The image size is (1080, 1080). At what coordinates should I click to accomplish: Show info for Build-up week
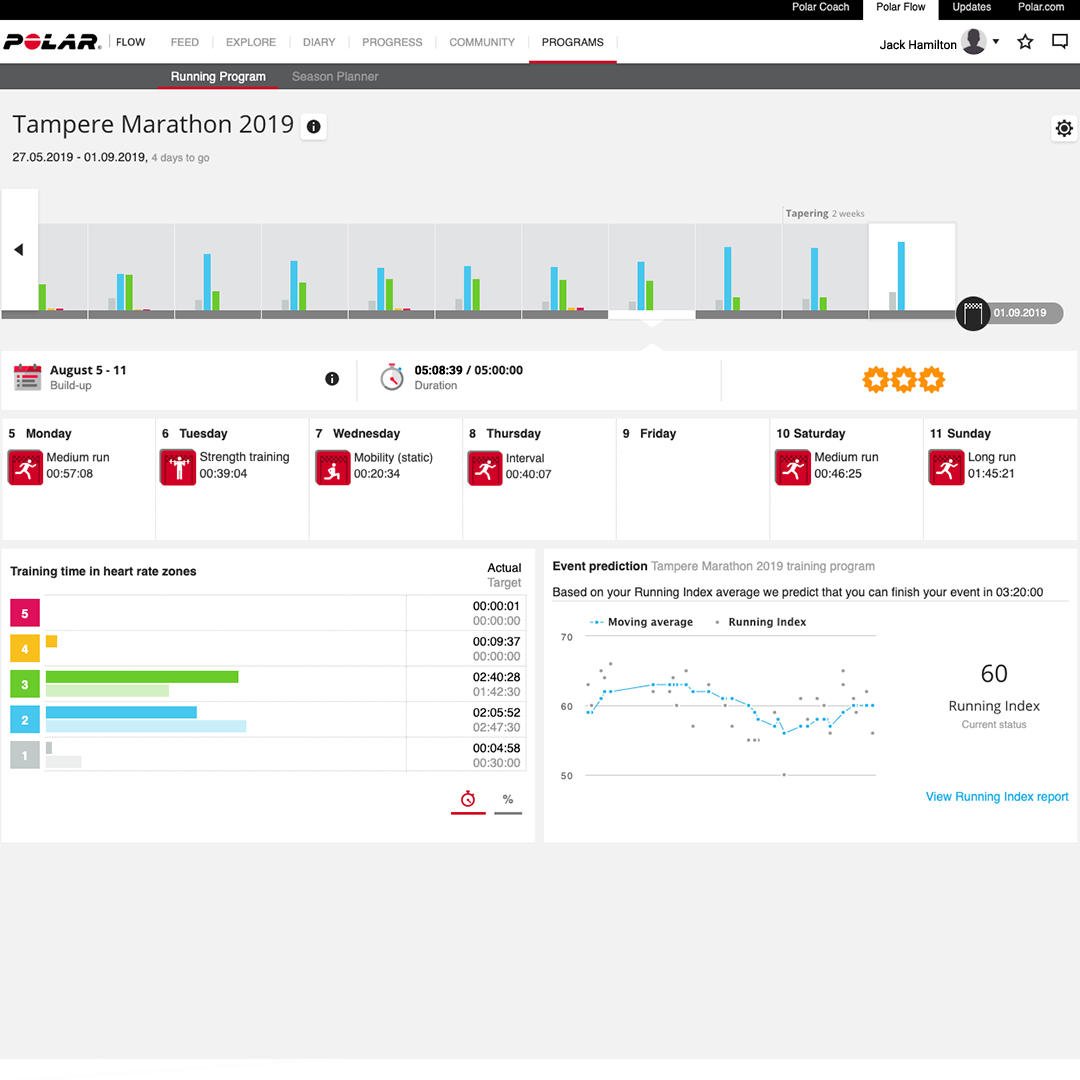(332, 378)
